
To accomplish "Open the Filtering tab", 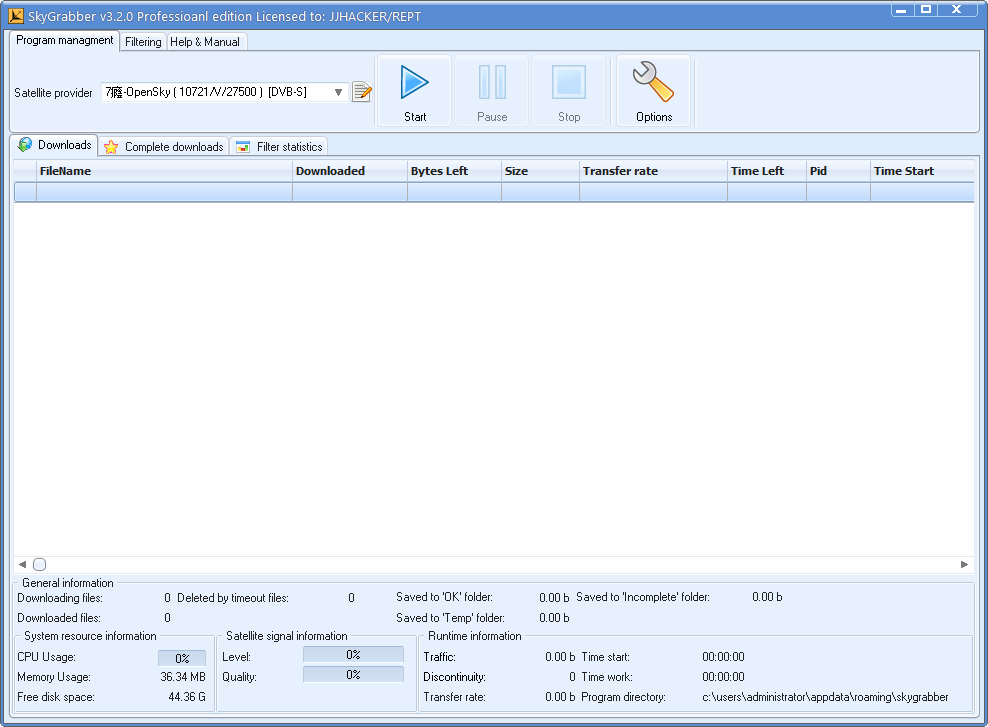I will click(143, 42).
